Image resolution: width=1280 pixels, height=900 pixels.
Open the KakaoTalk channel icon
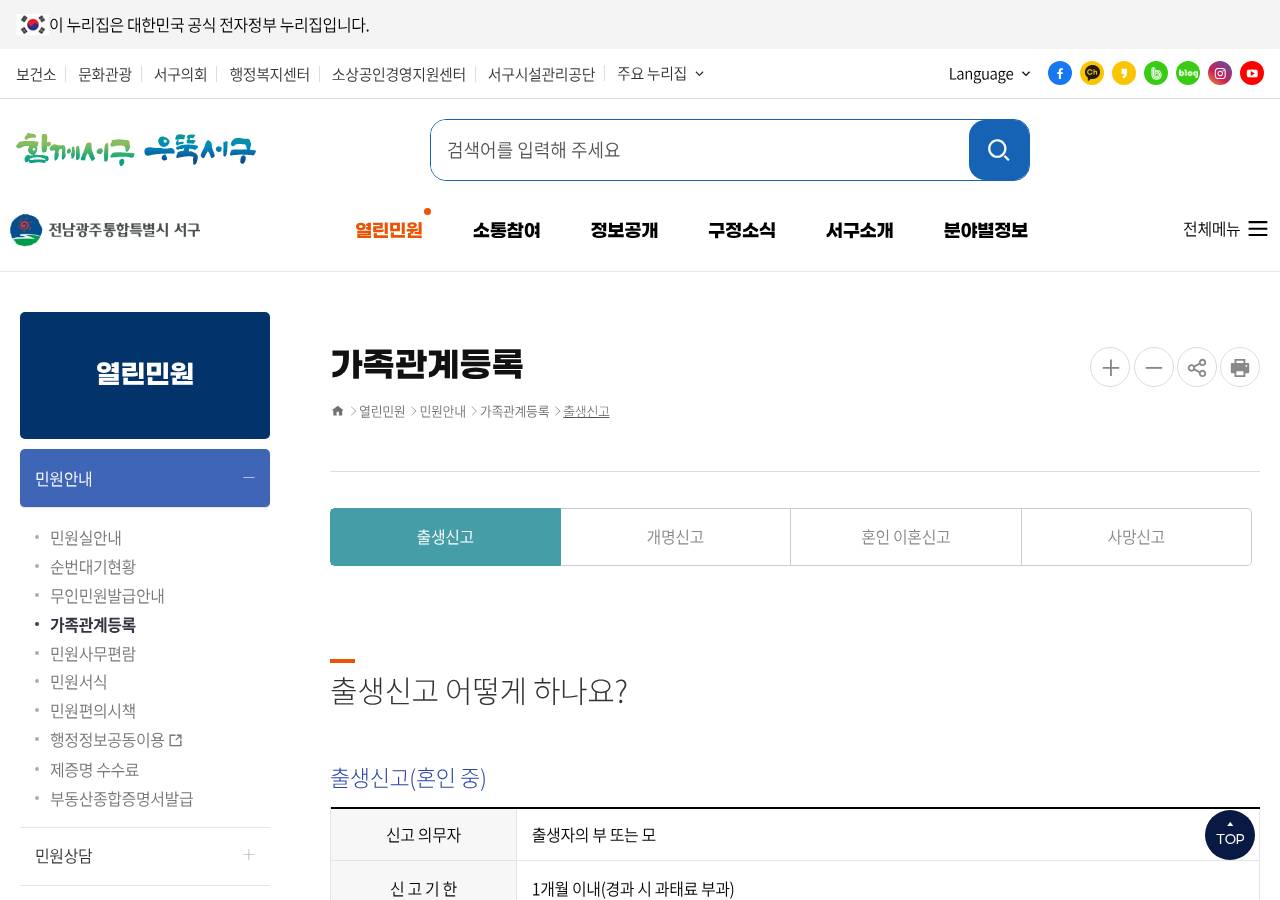click(1092, 73)
